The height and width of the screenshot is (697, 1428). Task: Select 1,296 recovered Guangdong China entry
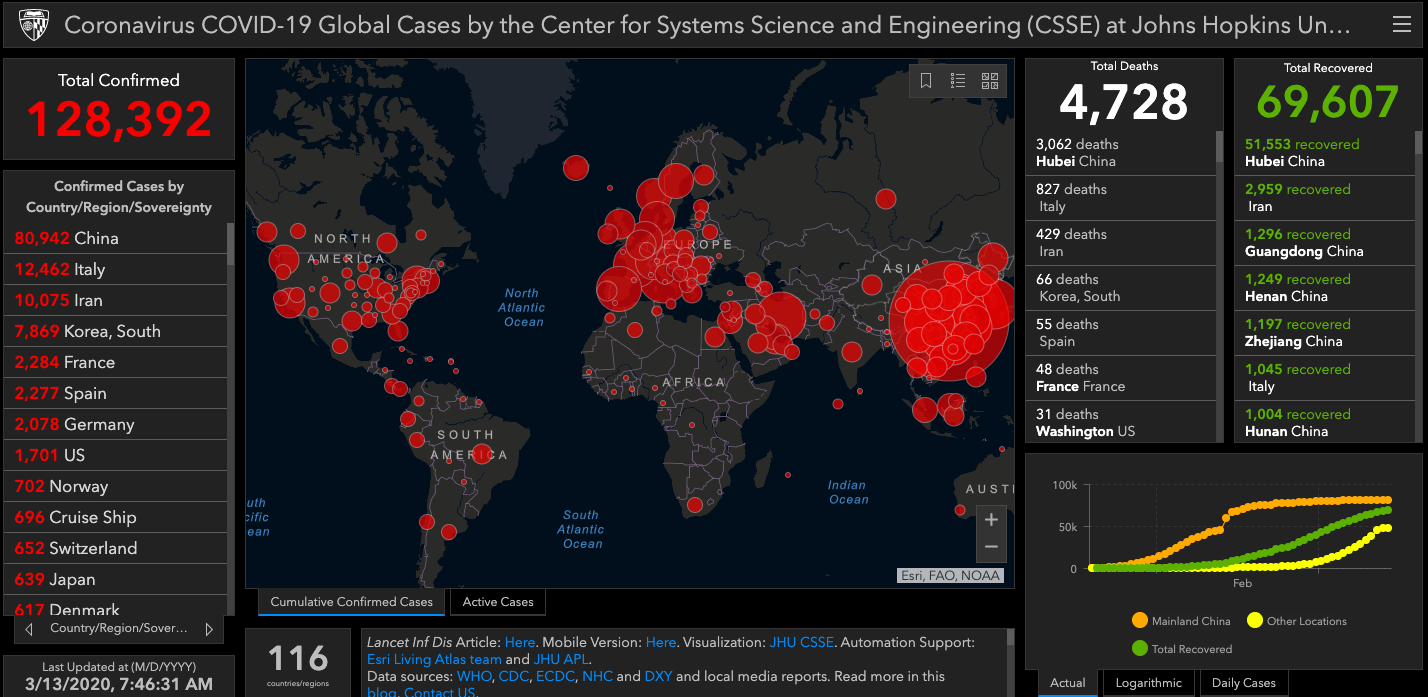[x=1324, y=243]
